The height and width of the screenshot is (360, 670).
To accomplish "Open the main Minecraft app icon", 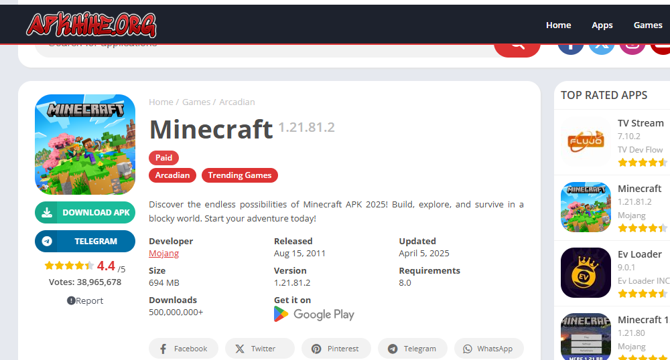I will (85, 144).
